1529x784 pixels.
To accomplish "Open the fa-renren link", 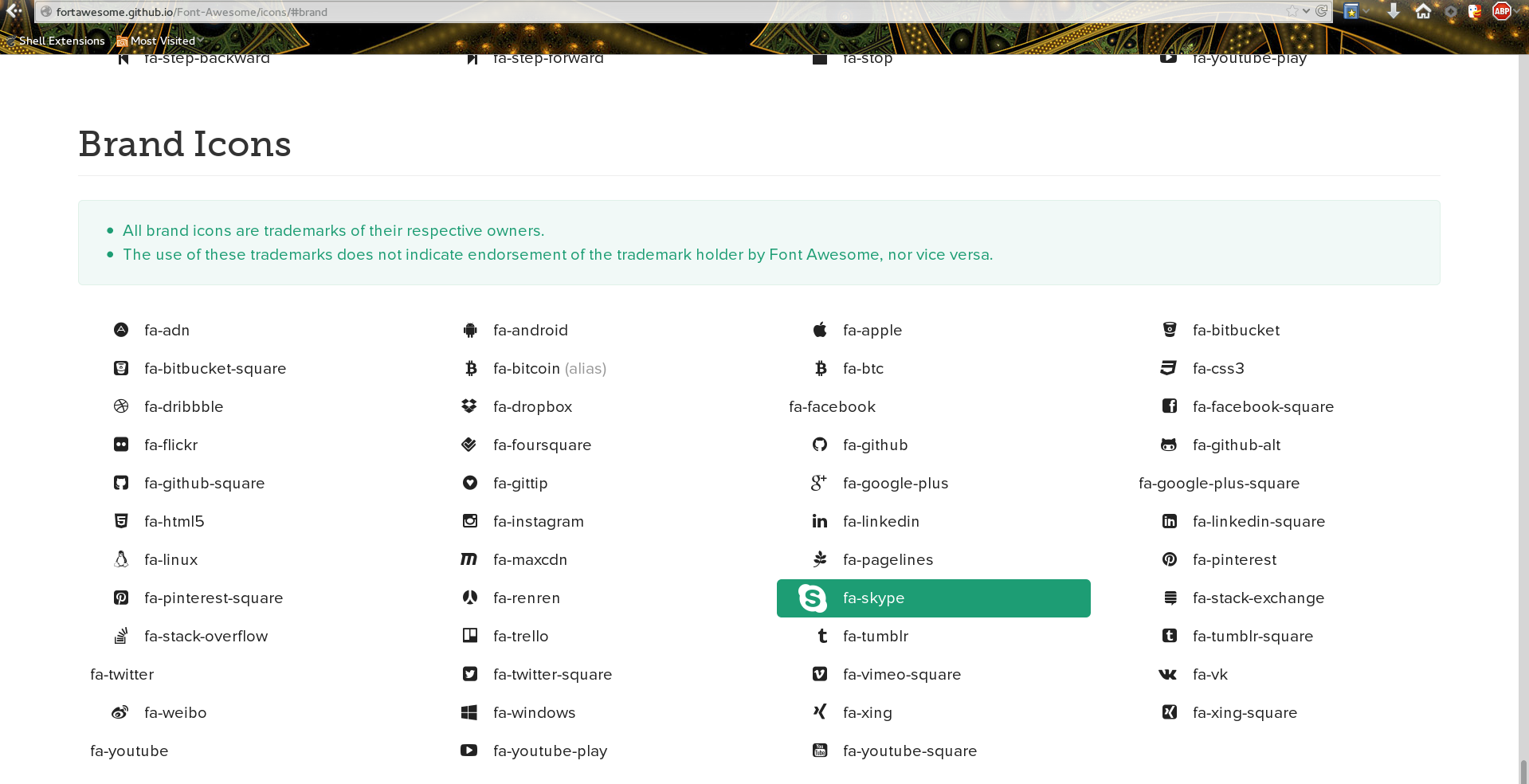I will pos(526,598).
